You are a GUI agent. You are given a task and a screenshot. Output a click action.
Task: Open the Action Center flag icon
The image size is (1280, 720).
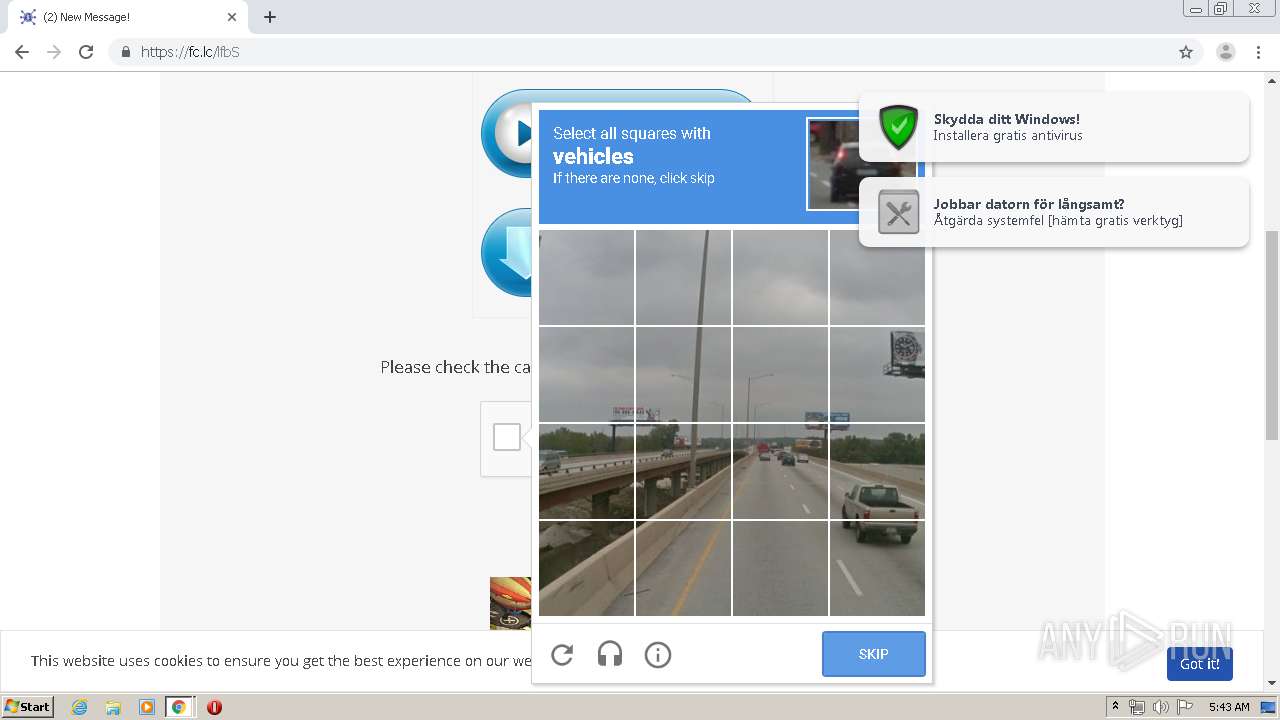click(1185, 707)
